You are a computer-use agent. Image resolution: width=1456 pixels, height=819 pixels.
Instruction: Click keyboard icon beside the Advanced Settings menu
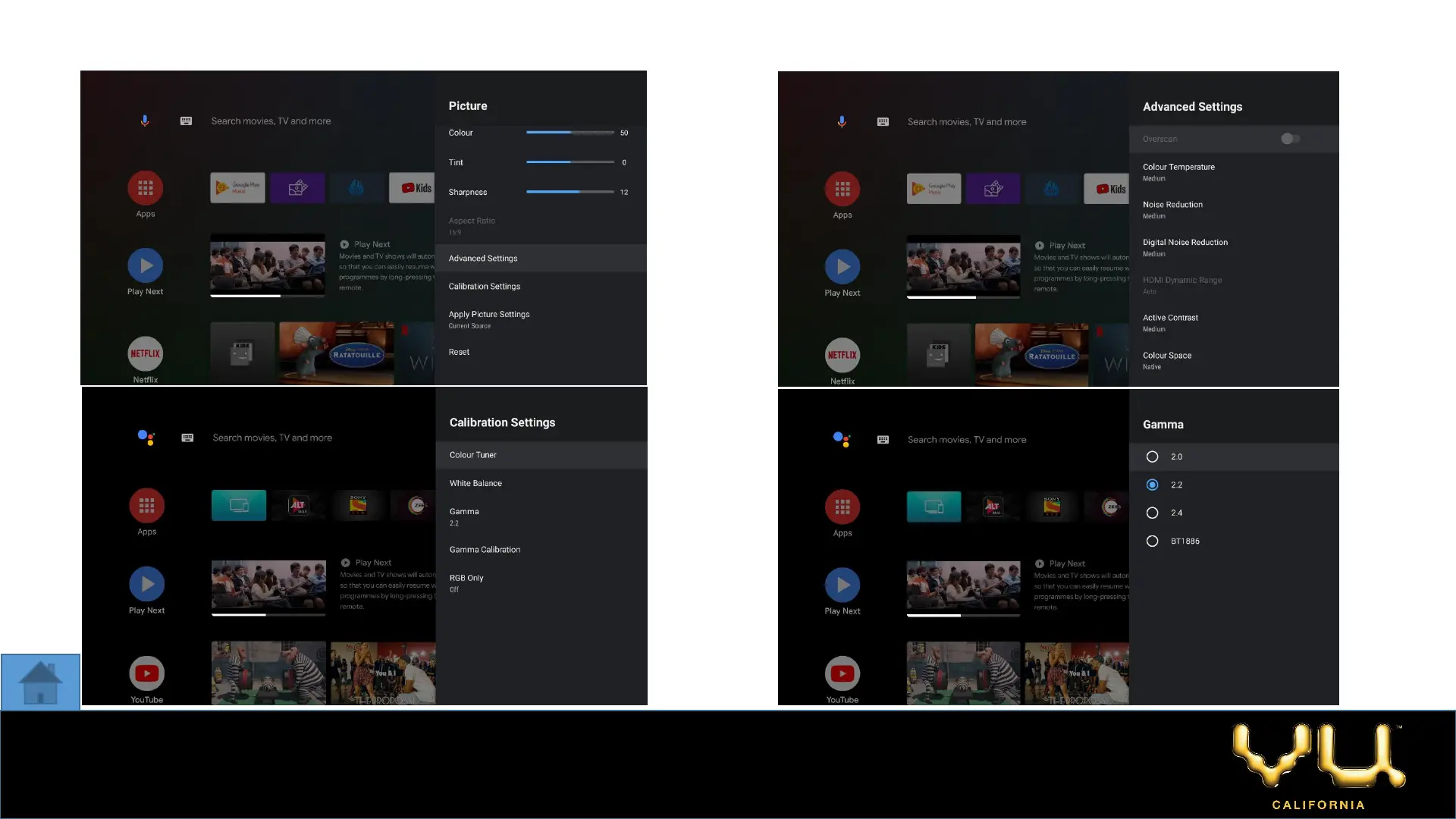point(883,122)
